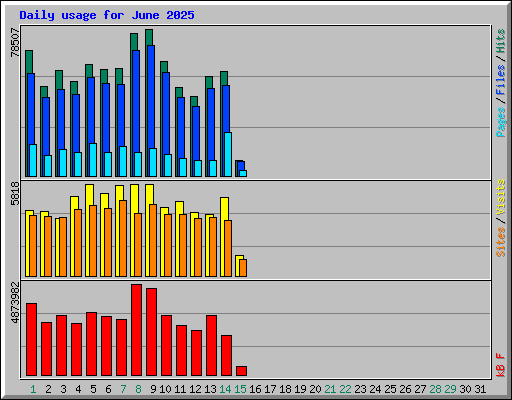Click day 7 on the x-axis
This screenshot has width=512, height=400.
tap(123, 389)
